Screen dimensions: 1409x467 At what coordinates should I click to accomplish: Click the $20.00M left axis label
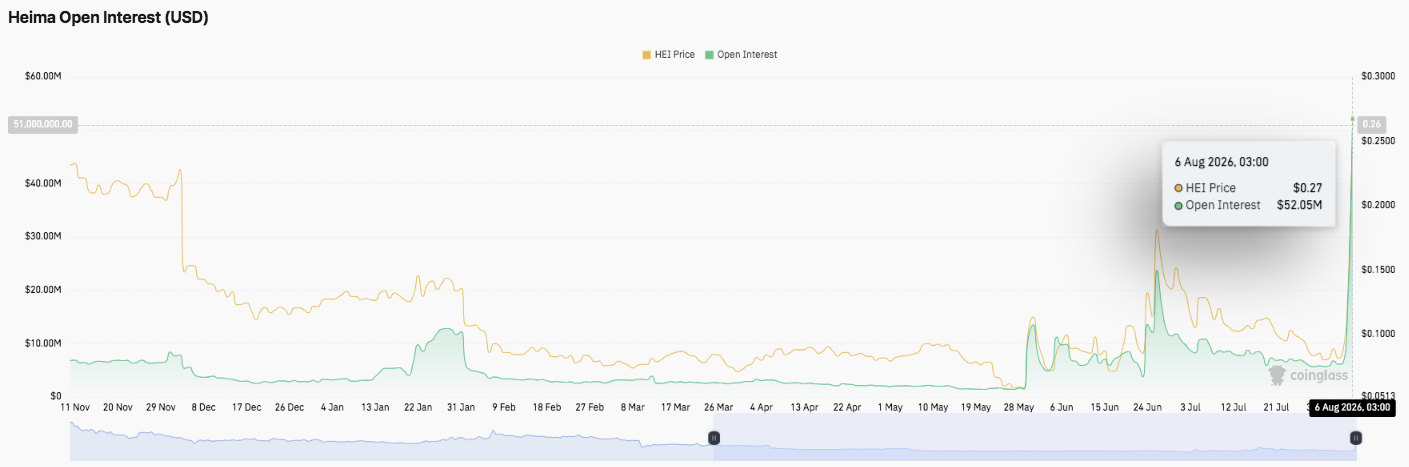point(44,290)
